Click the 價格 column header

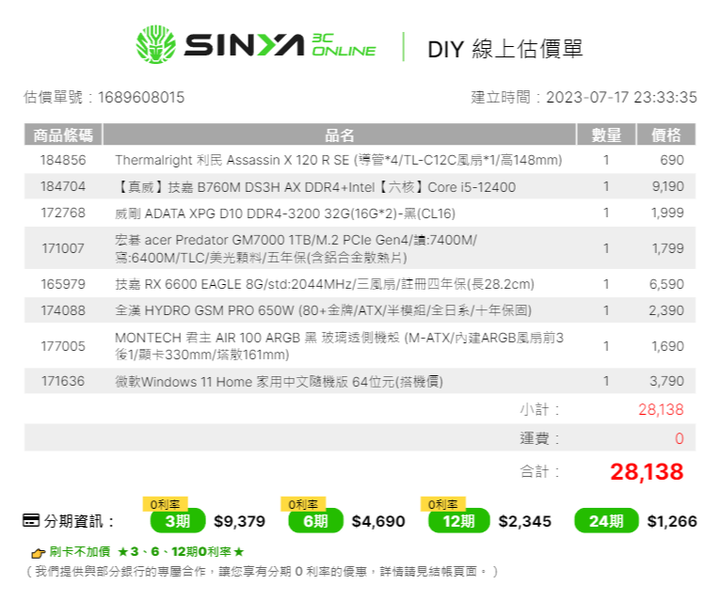tap(666, 135)
